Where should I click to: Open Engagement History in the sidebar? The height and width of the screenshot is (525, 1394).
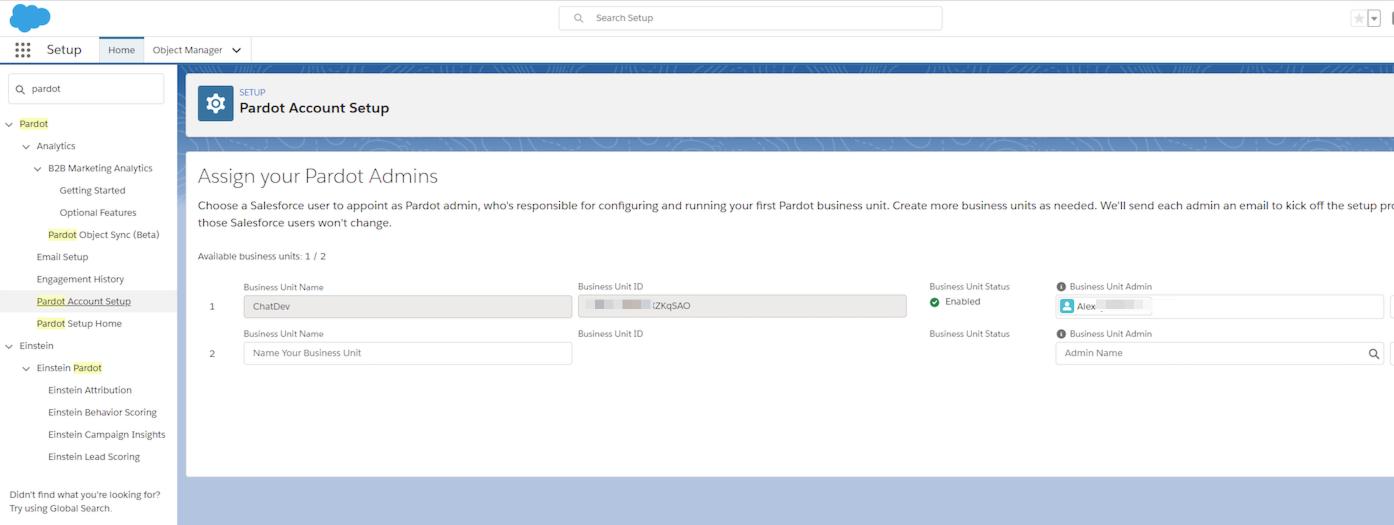pyautogui.click(x=80, y=279)
